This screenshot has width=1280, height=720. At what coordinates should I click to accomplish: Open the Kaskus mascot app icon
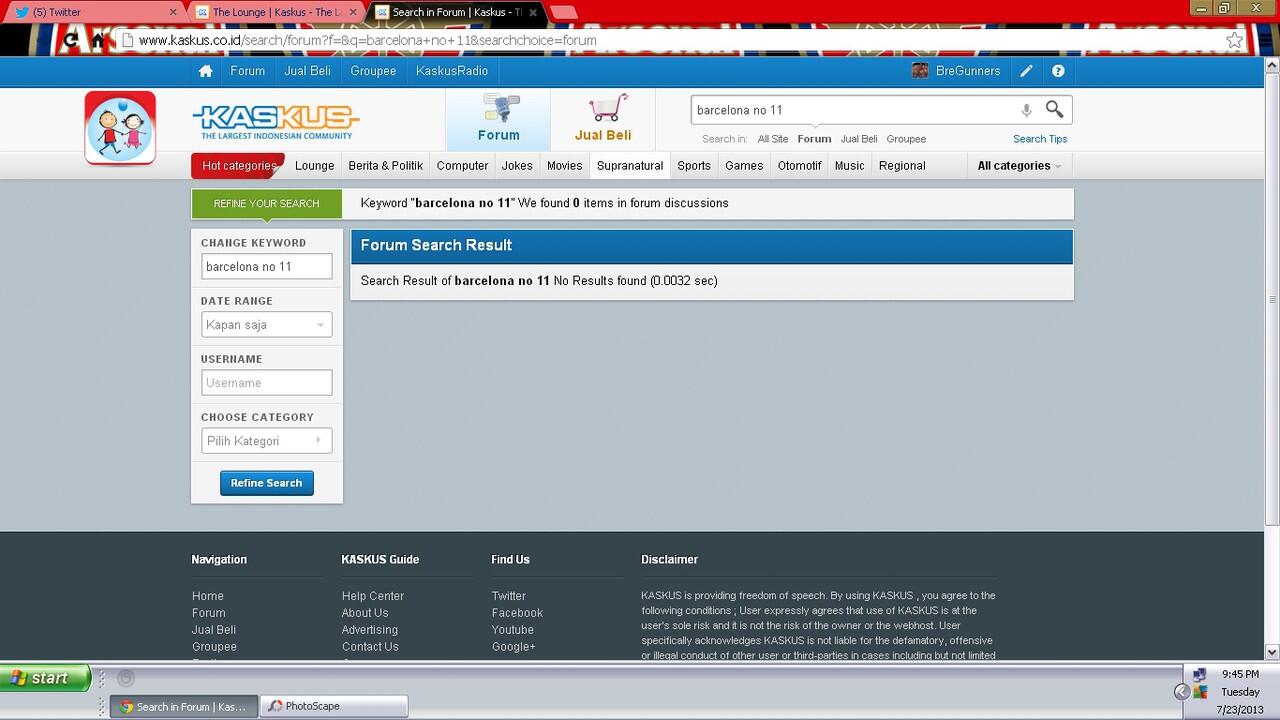[x=120, y=127]
